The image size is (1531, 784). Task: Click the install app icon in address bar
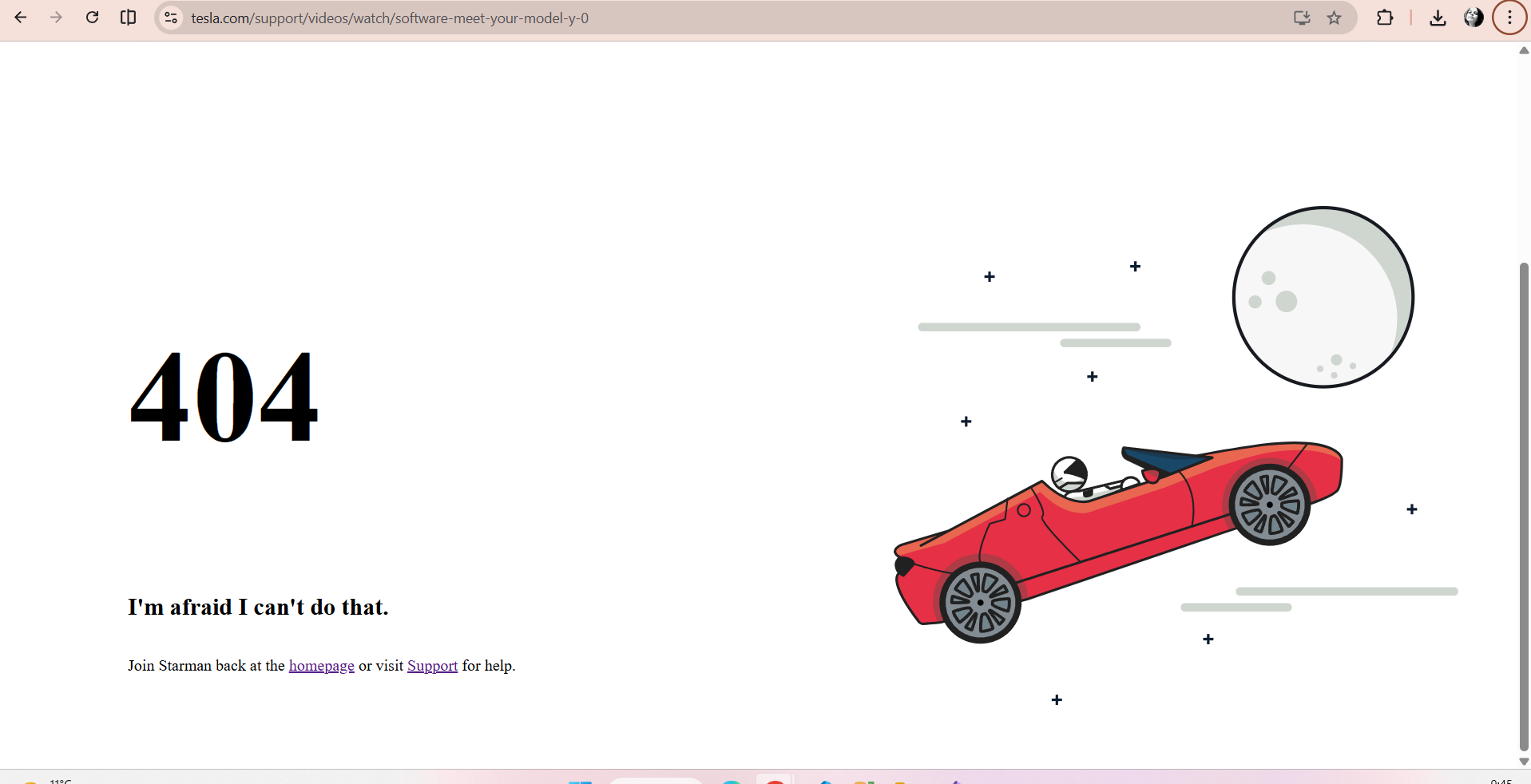tap(1302, 18)
